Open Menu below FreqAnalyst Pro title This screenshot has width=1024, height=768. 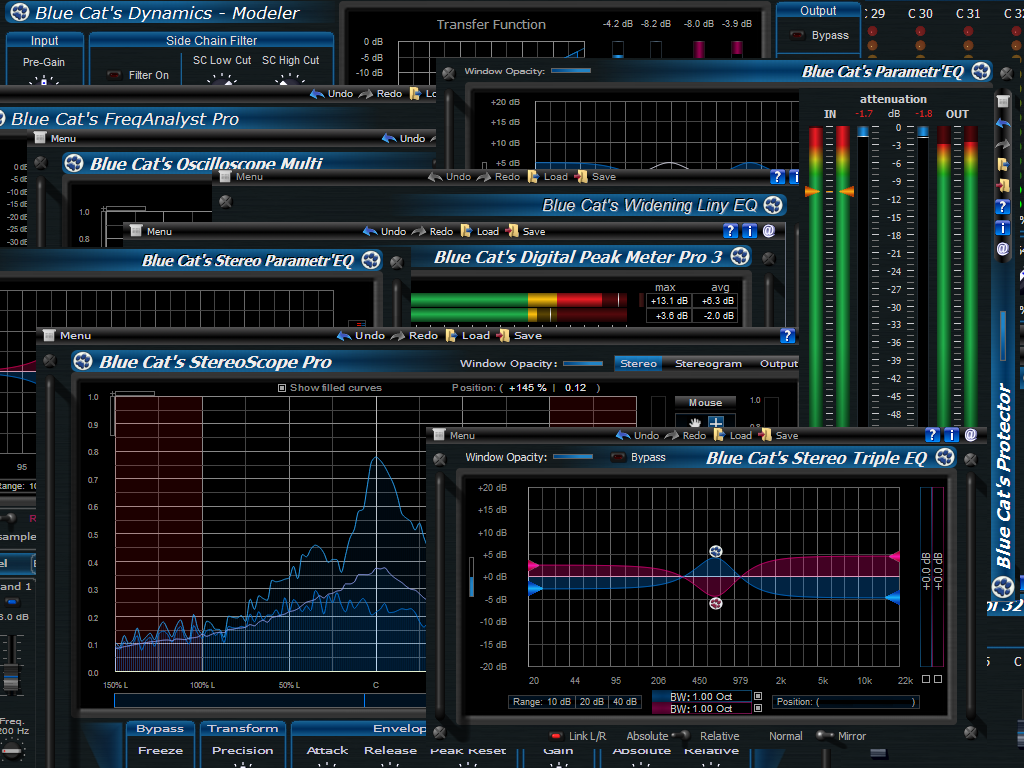pyautogui.click(x=56, y=138)
